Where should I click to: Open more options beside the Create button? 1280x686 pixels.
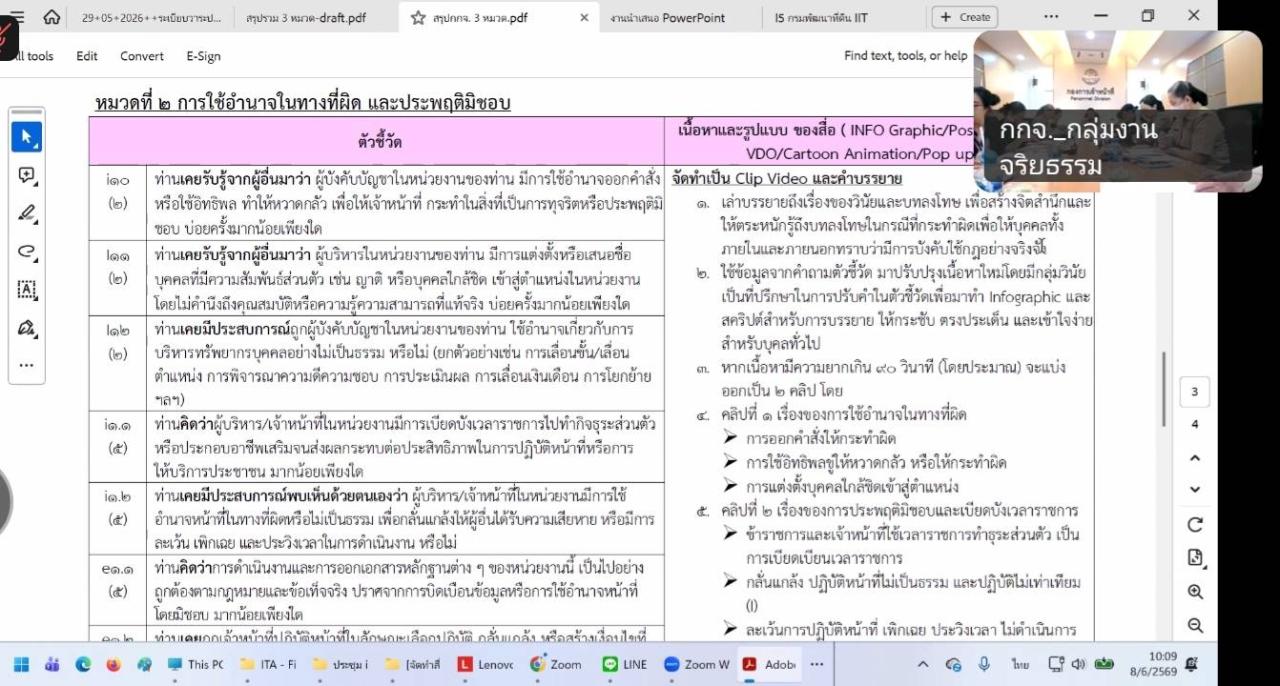click(x=1050, y=16)
